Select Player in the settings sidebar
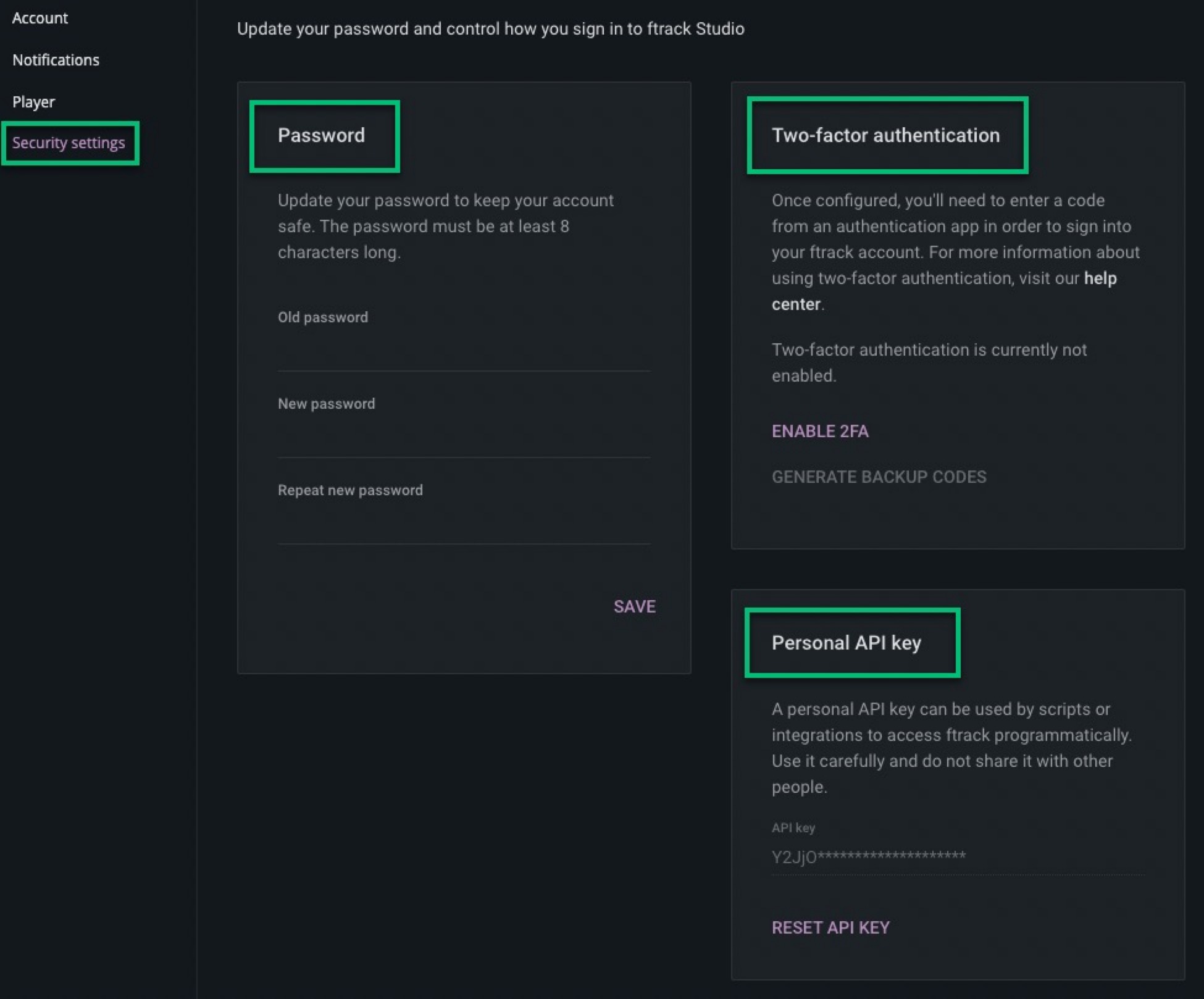This screenshot has width=1204, height=999. coord(33,102)
